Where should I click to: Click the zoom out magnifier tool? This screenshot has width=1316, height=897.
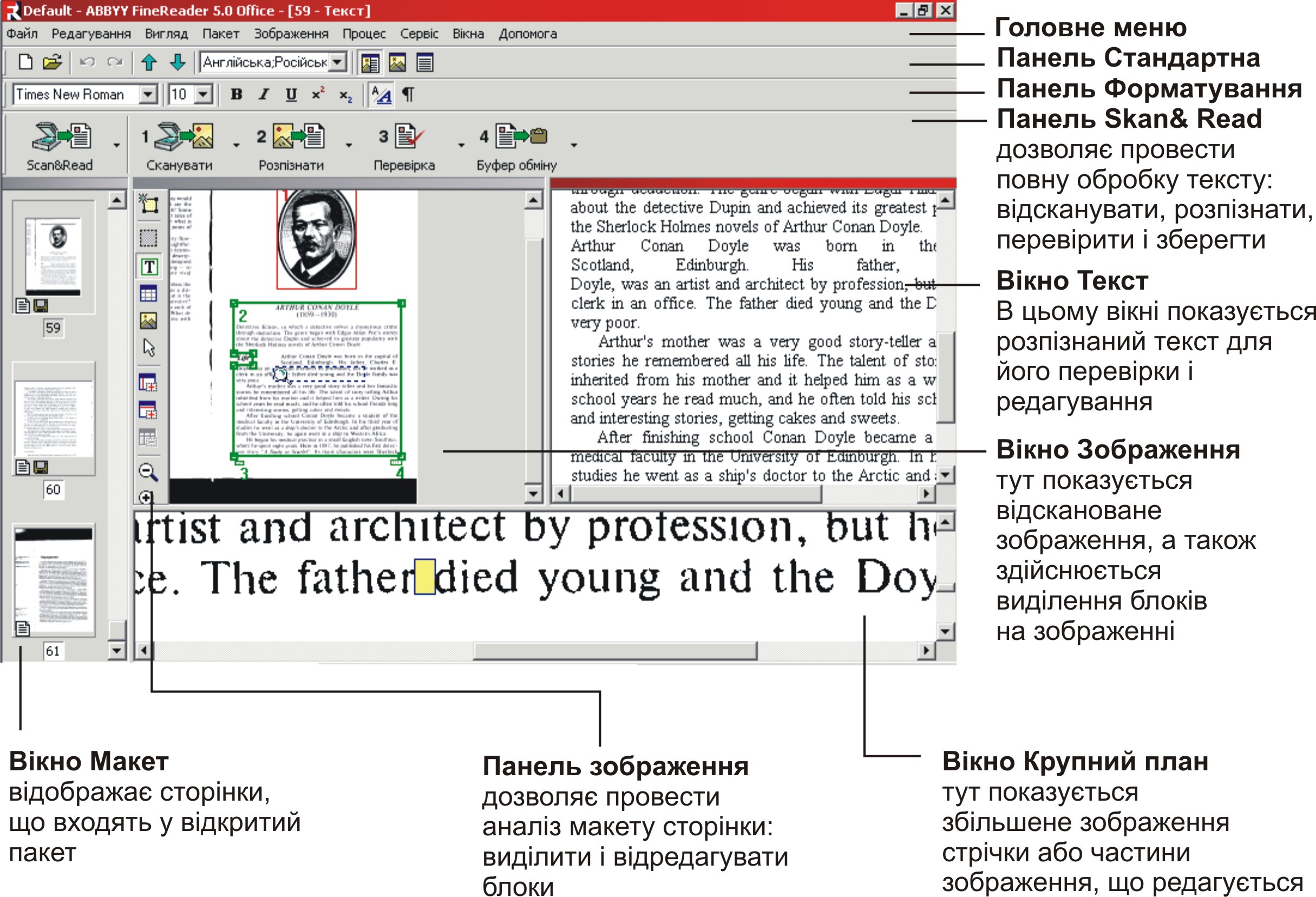click(148, 471)
